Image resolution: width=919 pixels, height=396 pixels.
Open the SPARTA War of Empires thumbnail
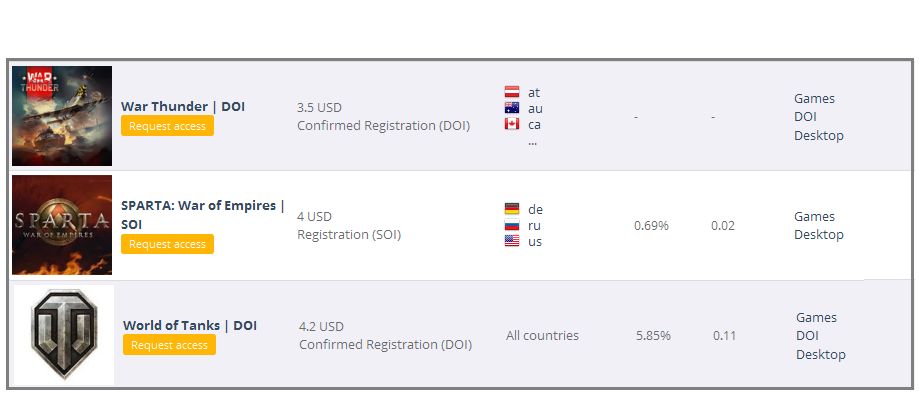(62, 225)
